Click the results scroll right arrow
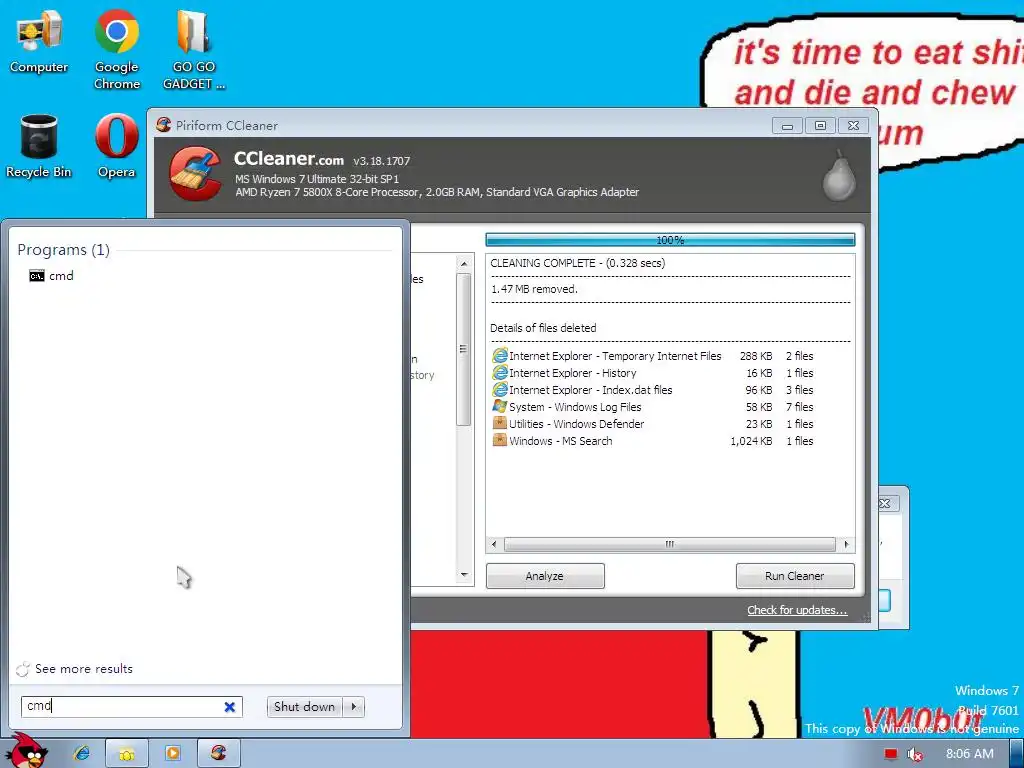Viewport: 1024px width, 768px height. (846, 544)
